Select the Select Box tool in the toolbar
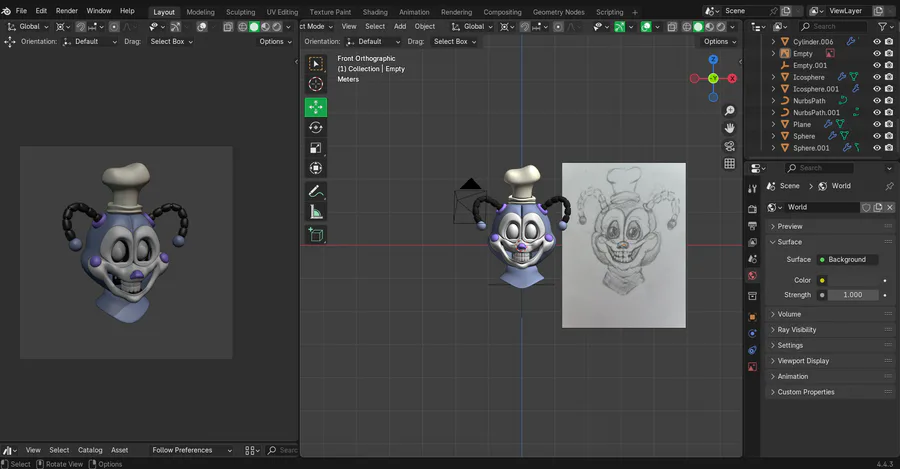The height and width of the screenshot is (469, 900). (316, 63)
